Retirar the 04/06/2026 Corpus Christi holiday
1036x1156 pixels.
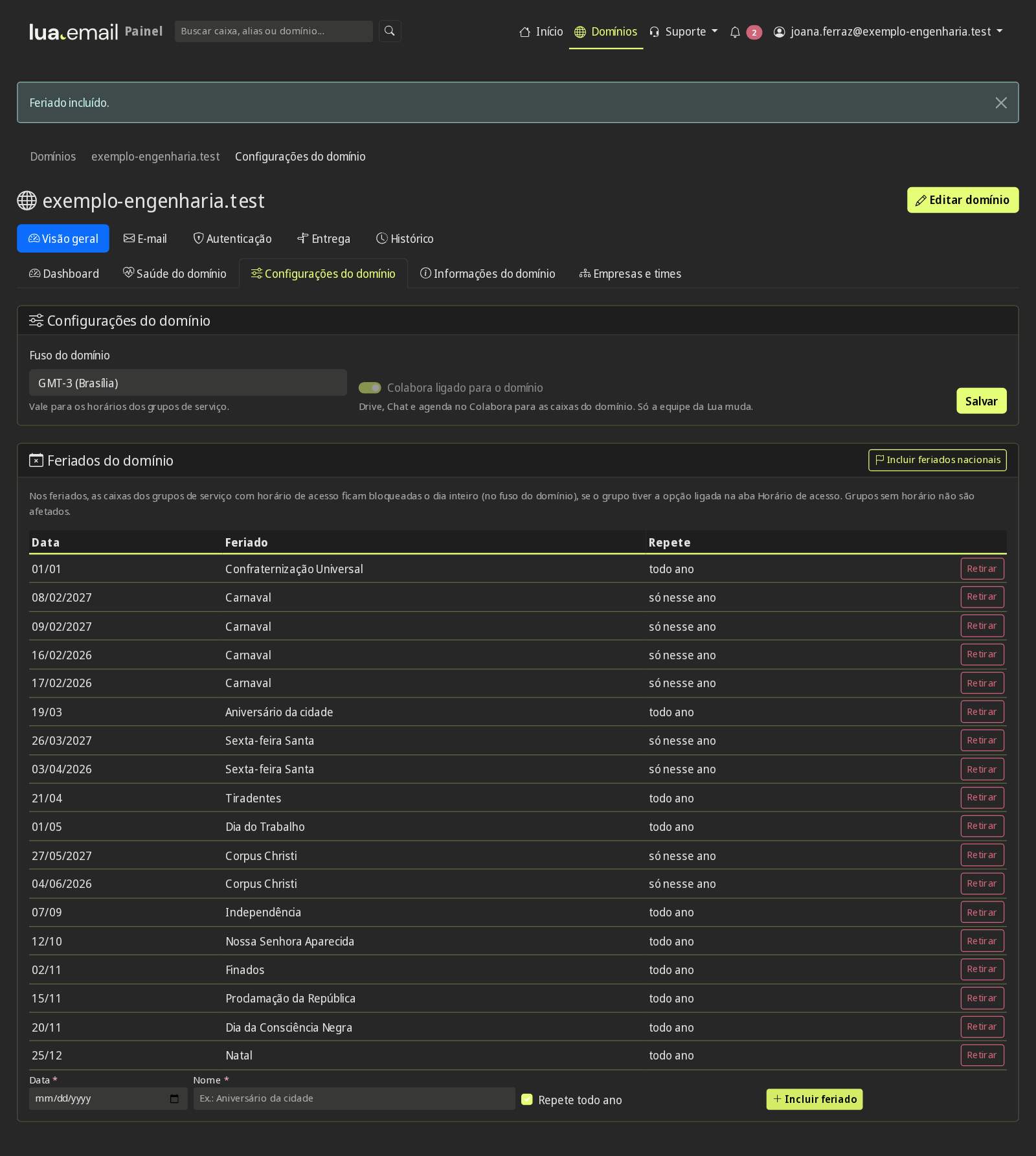point(982,884)
